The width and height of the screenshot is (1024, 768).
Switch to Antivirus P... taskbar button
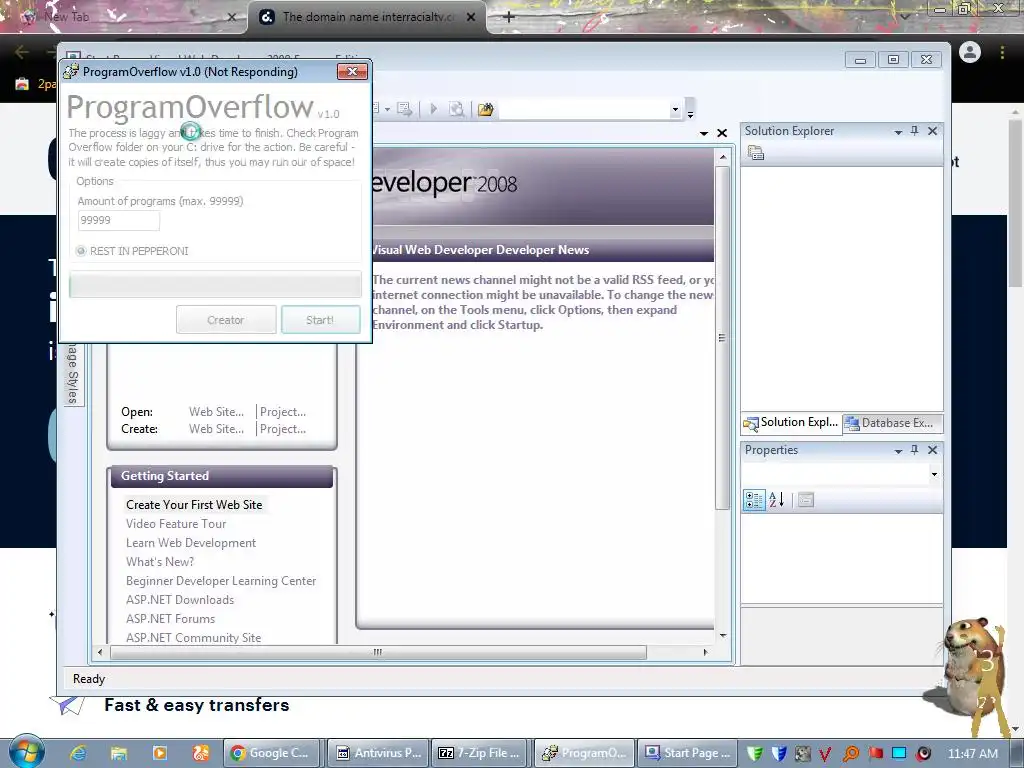[379, 753]
